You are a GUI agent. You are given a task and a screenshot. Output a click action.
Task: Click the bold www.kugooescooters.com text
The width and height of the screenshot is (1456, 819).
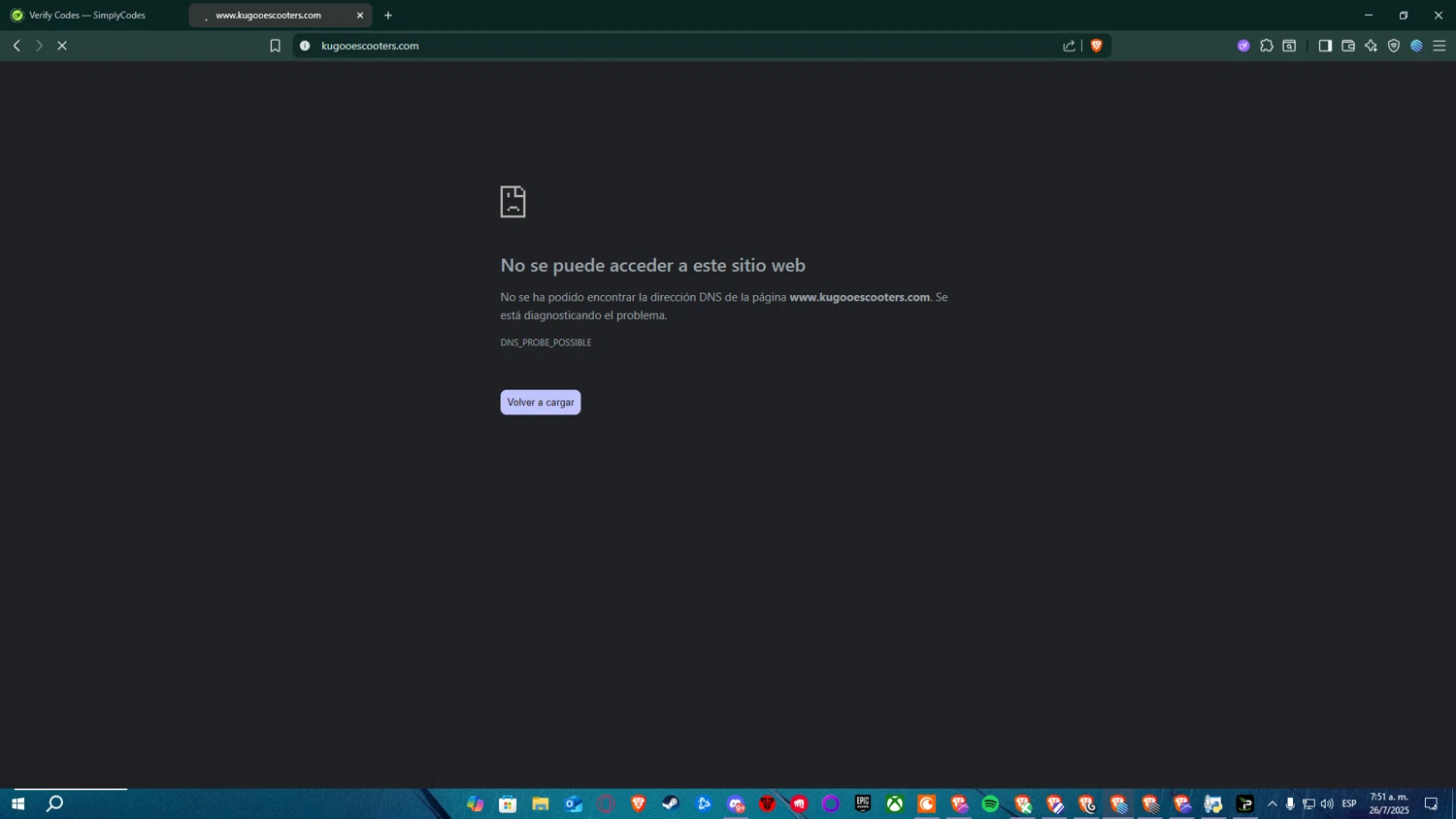click(859, 297)
